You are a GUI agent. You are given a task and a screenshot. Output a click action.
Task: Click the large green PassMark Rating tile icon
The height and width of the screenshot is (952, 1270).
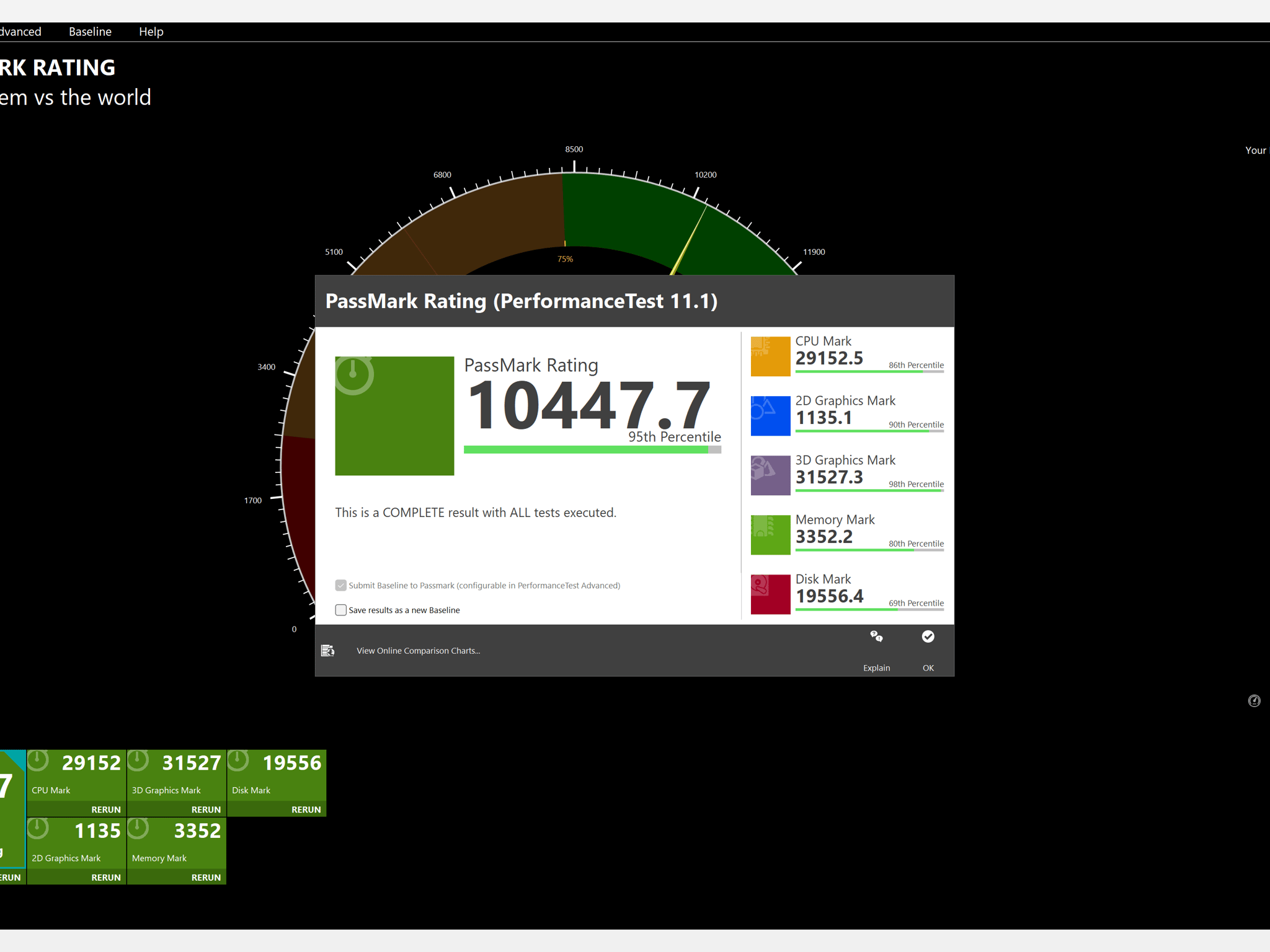(x=394, y=416)
